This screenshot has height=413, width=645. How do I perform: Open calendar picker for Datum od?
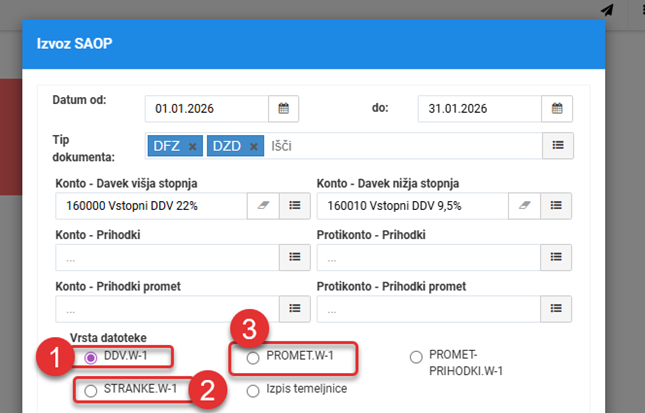[283, 109]
